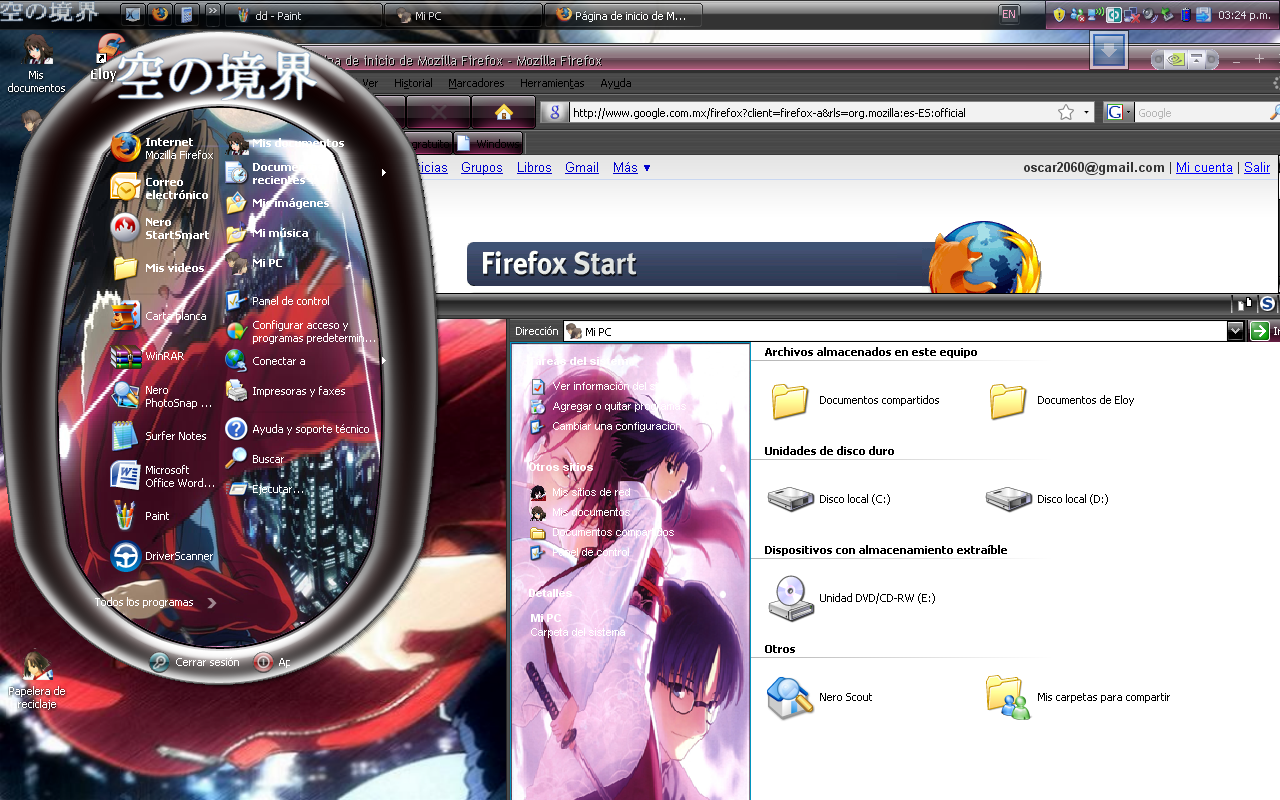The height and width of the screenshot is (800, 1280).
Task: Open Paint from the Start menu
Action: (140, 516)
